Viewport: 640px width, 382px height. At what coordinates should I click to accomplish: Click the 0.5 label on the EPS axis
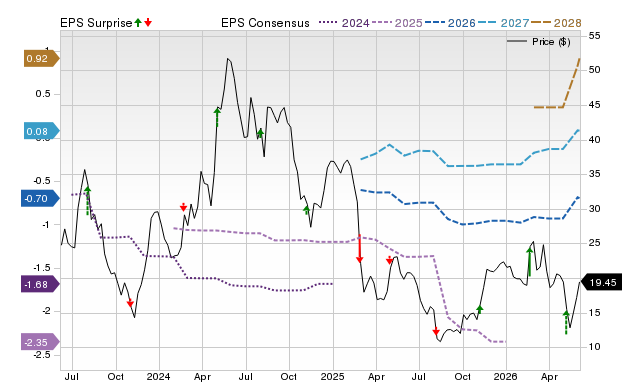click(x=43, y=94)
